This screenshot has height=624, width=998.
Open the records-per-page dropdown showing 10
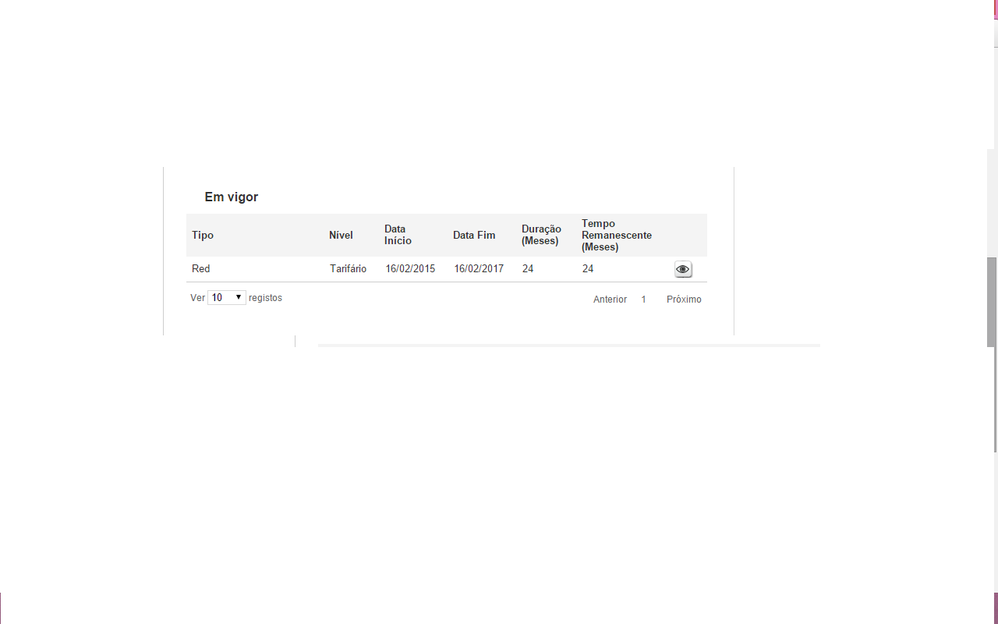(227, 298)
